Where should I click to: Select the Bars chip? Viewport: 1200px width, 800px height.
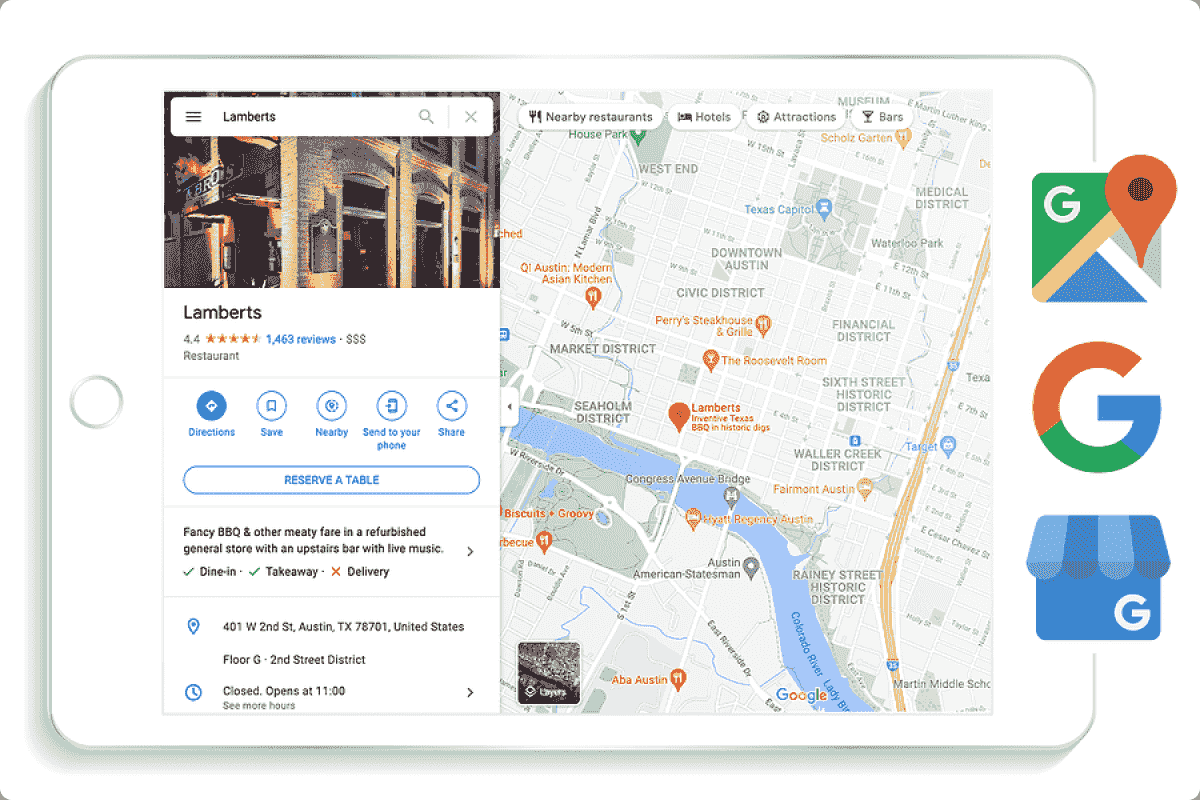click(x=882, y=117)
